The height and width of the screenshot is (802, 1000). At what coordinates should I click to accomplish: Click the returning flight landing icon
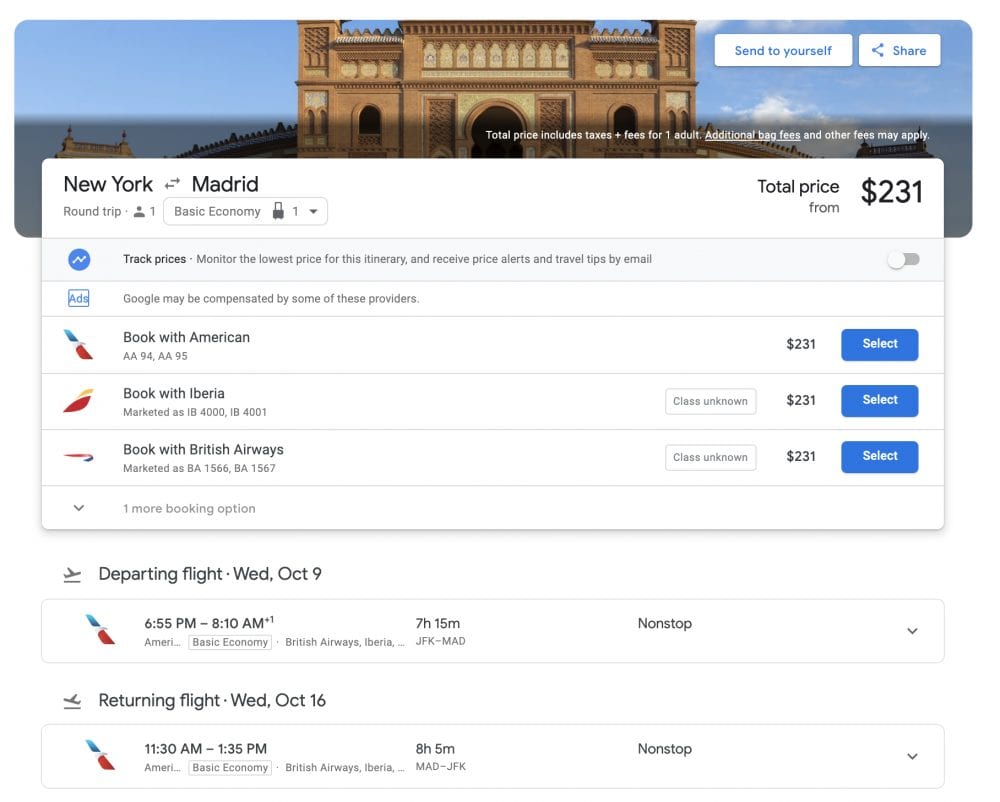(71, 701)
